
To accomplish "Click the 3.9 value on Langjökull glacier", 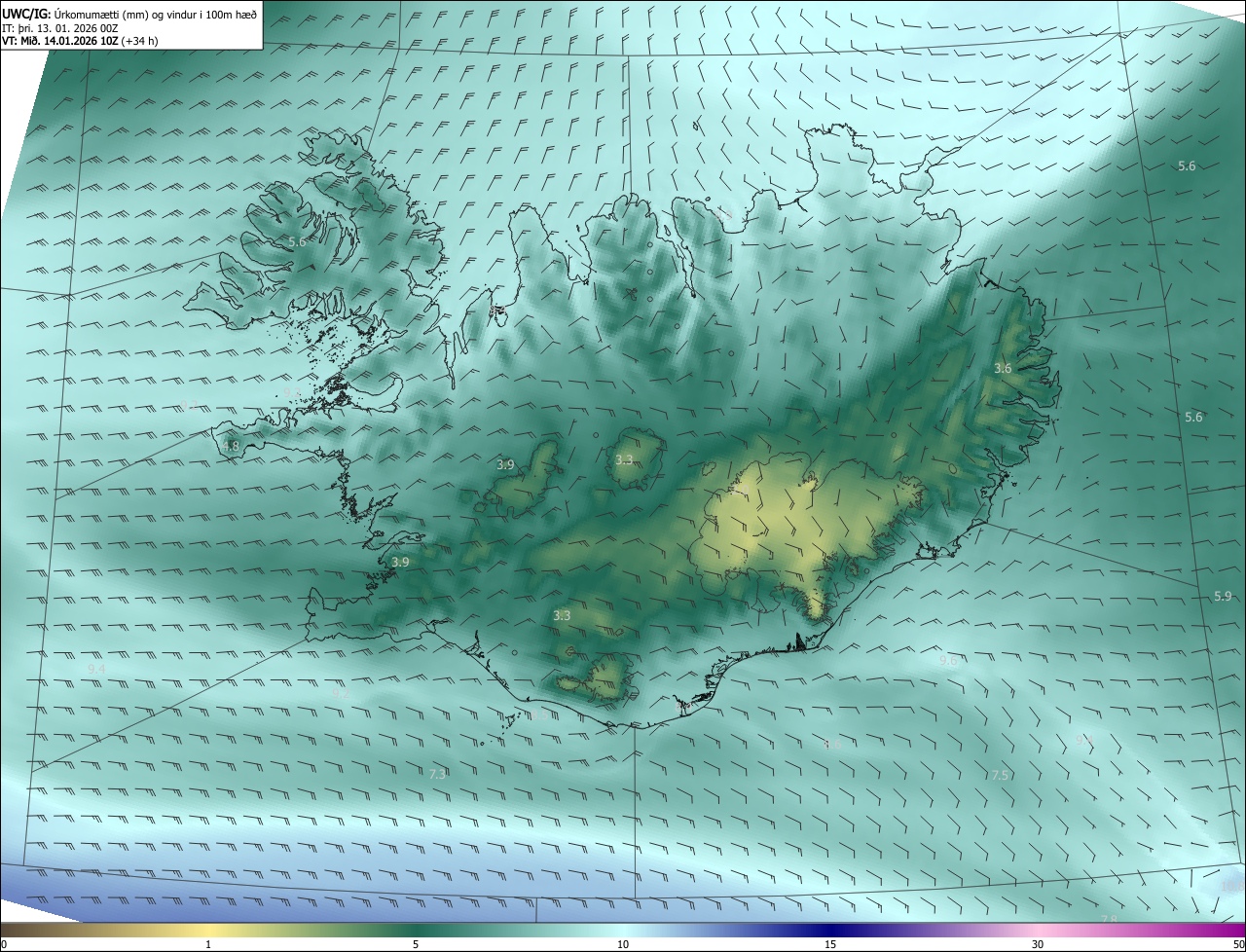I will pyautogui.click(x=505, y=465).
